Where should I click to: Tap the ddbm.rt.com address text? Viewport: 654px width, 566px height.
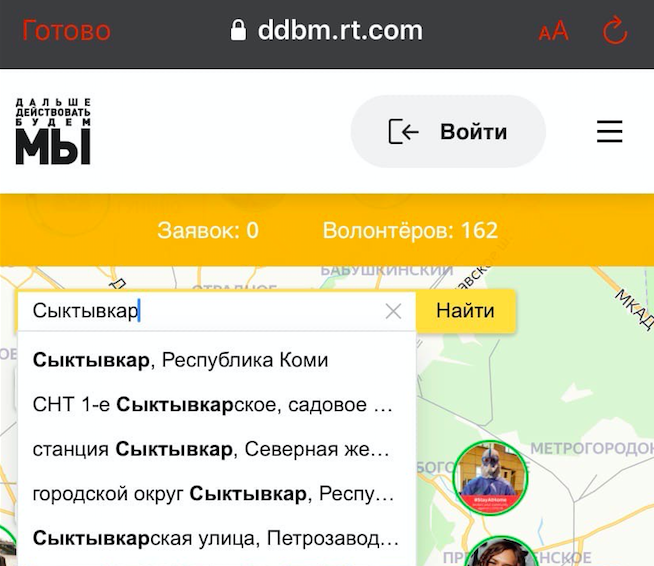coord(340,31)
